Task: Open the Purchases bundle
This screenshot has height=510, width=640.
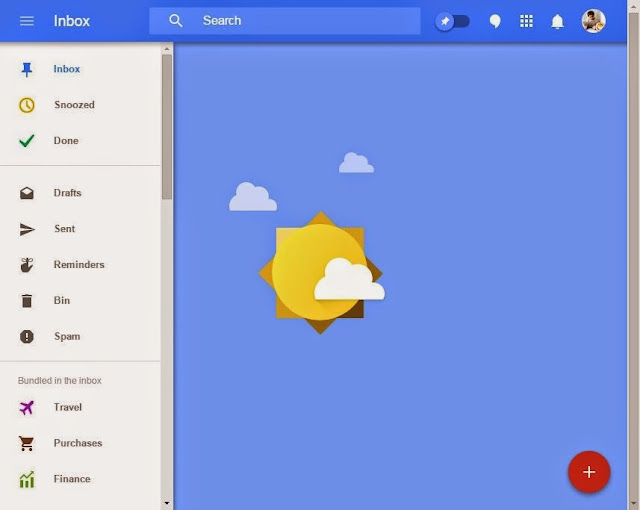Action: (78, 443)
